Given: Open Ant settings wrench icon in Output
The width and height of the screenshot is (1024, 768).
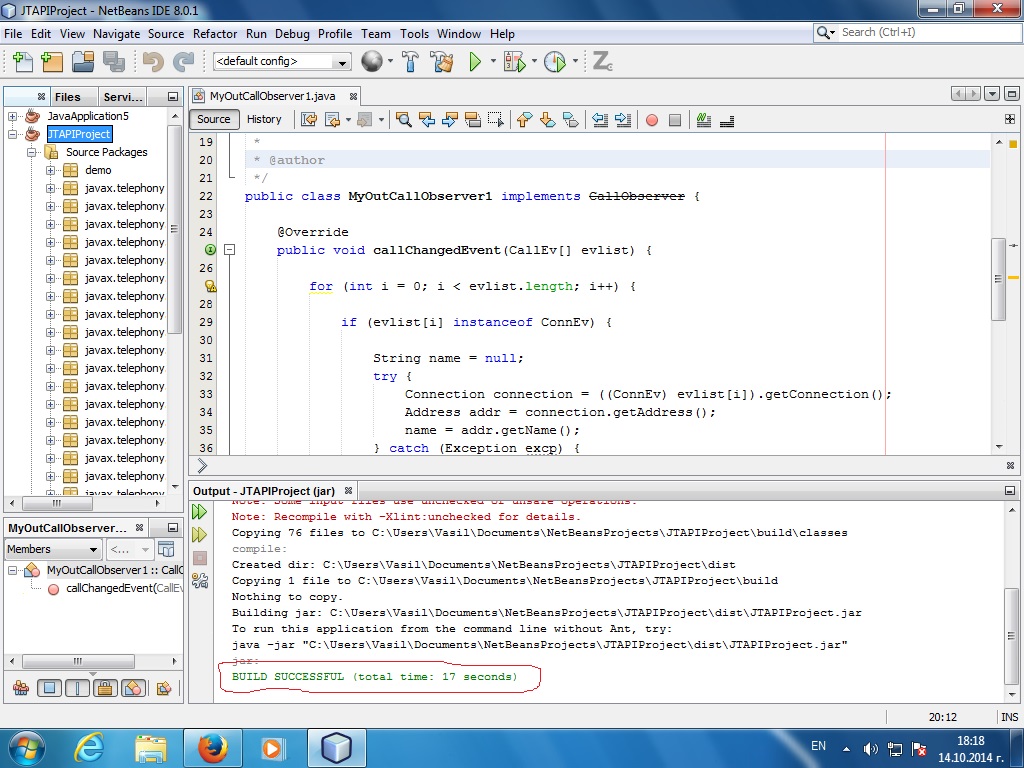Looking at the screenshot, I should pos(200,581).
